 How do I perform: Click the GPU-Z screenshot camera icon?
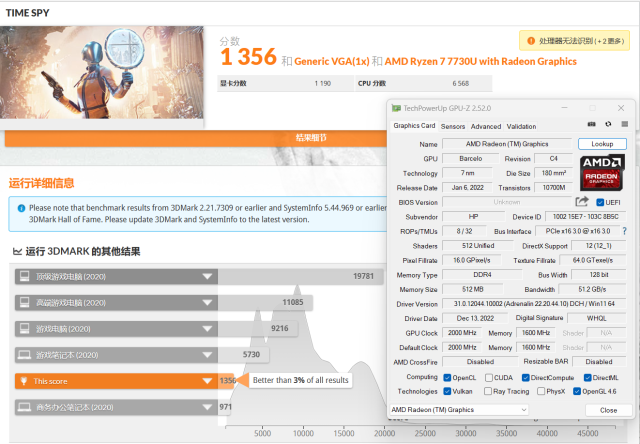pyautogui.click(x=591, y=124)
